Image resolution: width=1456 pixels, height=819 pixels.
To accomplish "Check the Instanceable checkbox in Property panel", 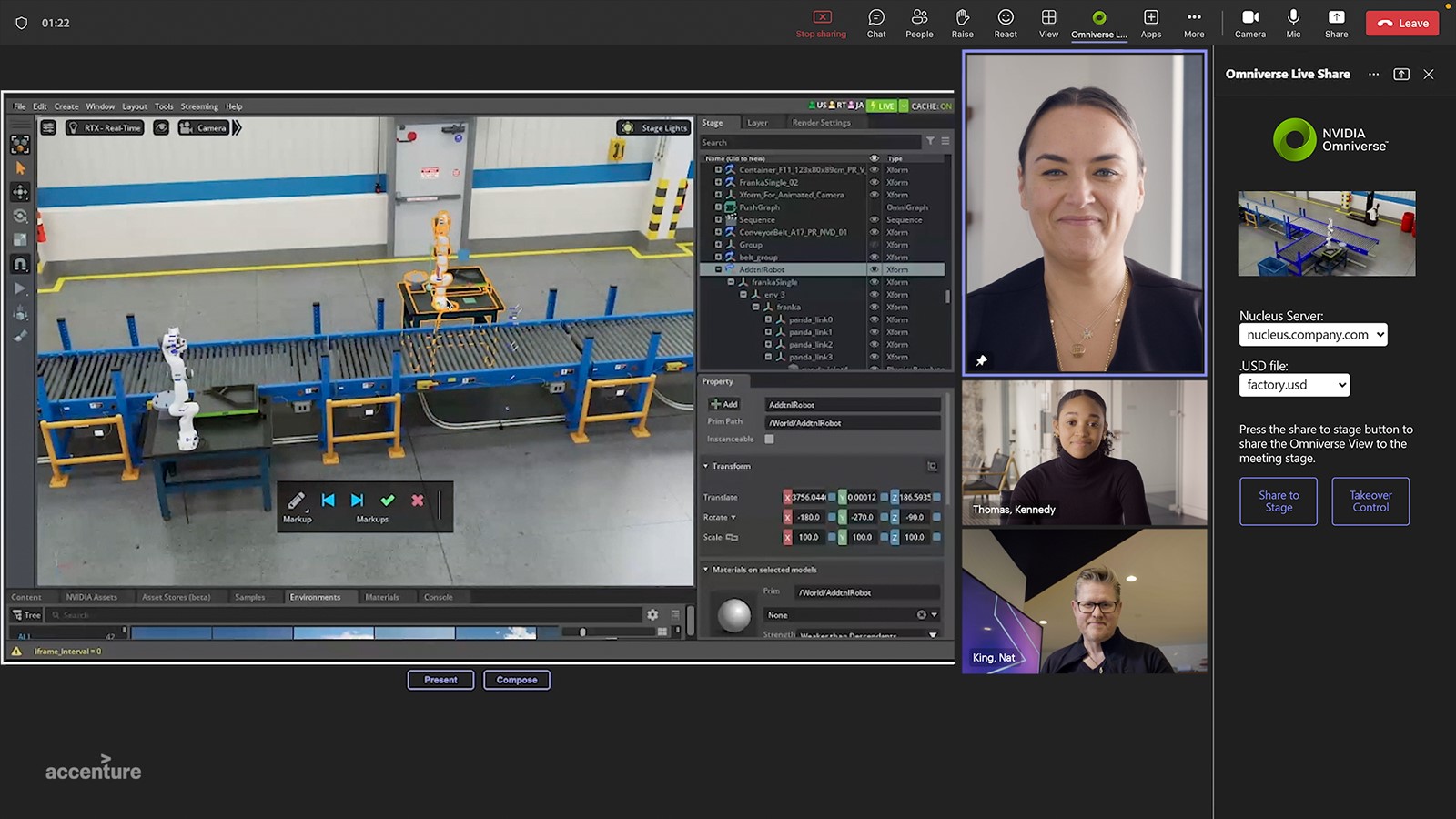I will [x=769, y=439].
